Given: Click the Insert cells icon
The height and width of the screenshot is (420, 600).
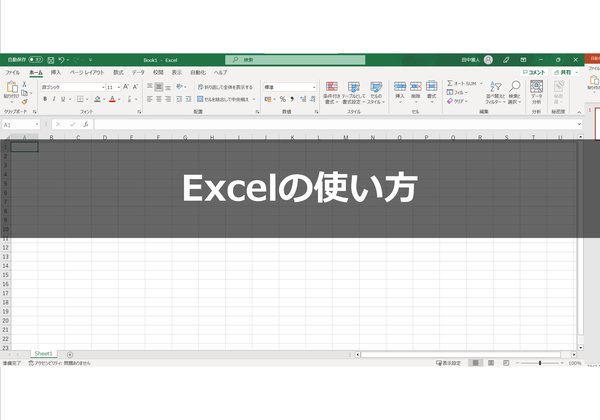Looking at the screenshot, I should [400, 86].
